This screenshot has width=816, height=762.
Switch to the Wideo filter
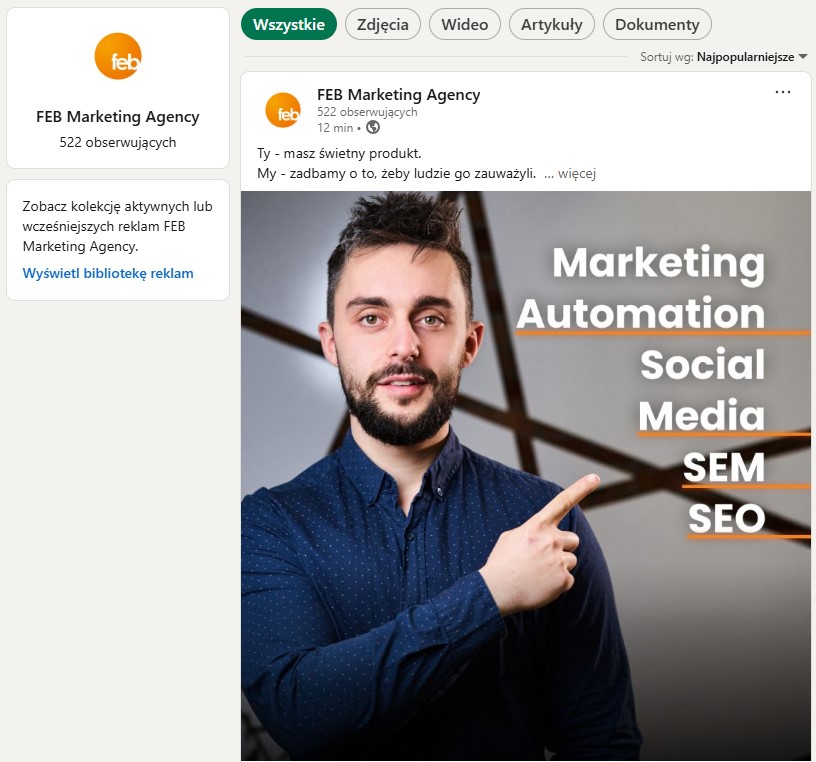465,24
